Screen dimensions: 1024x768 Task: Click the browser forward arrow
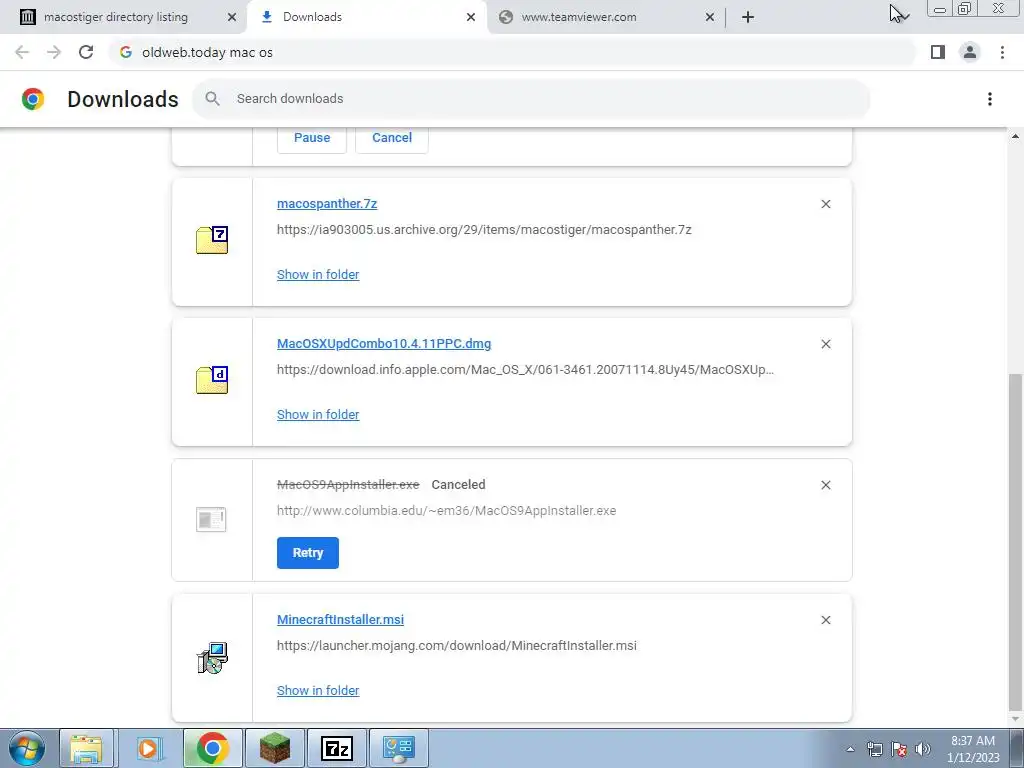[x=54, y=52]
